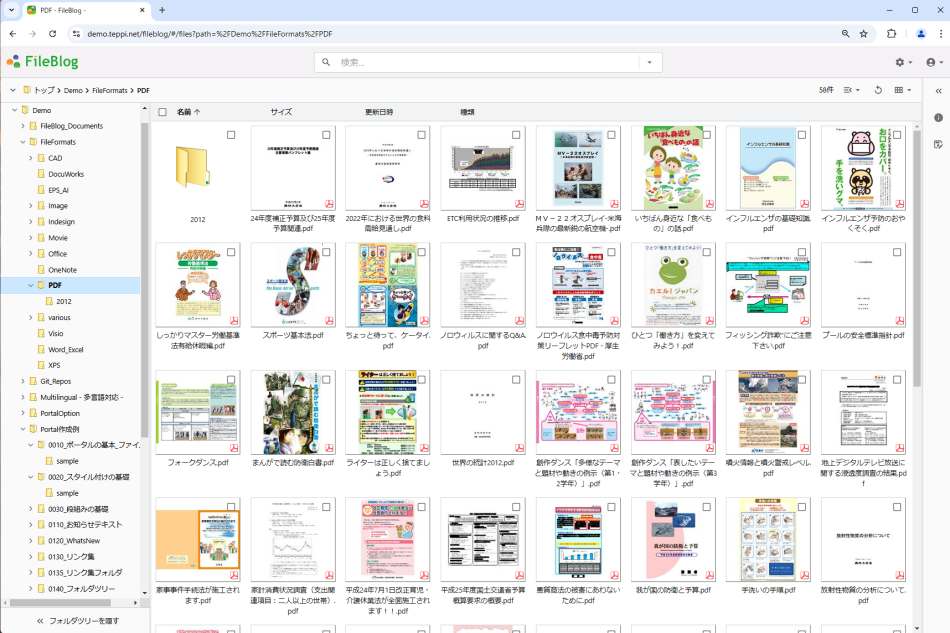Collapse the PDF folder tree node
Viewport: 950px width, 633px height.
(x=31, y=285)
